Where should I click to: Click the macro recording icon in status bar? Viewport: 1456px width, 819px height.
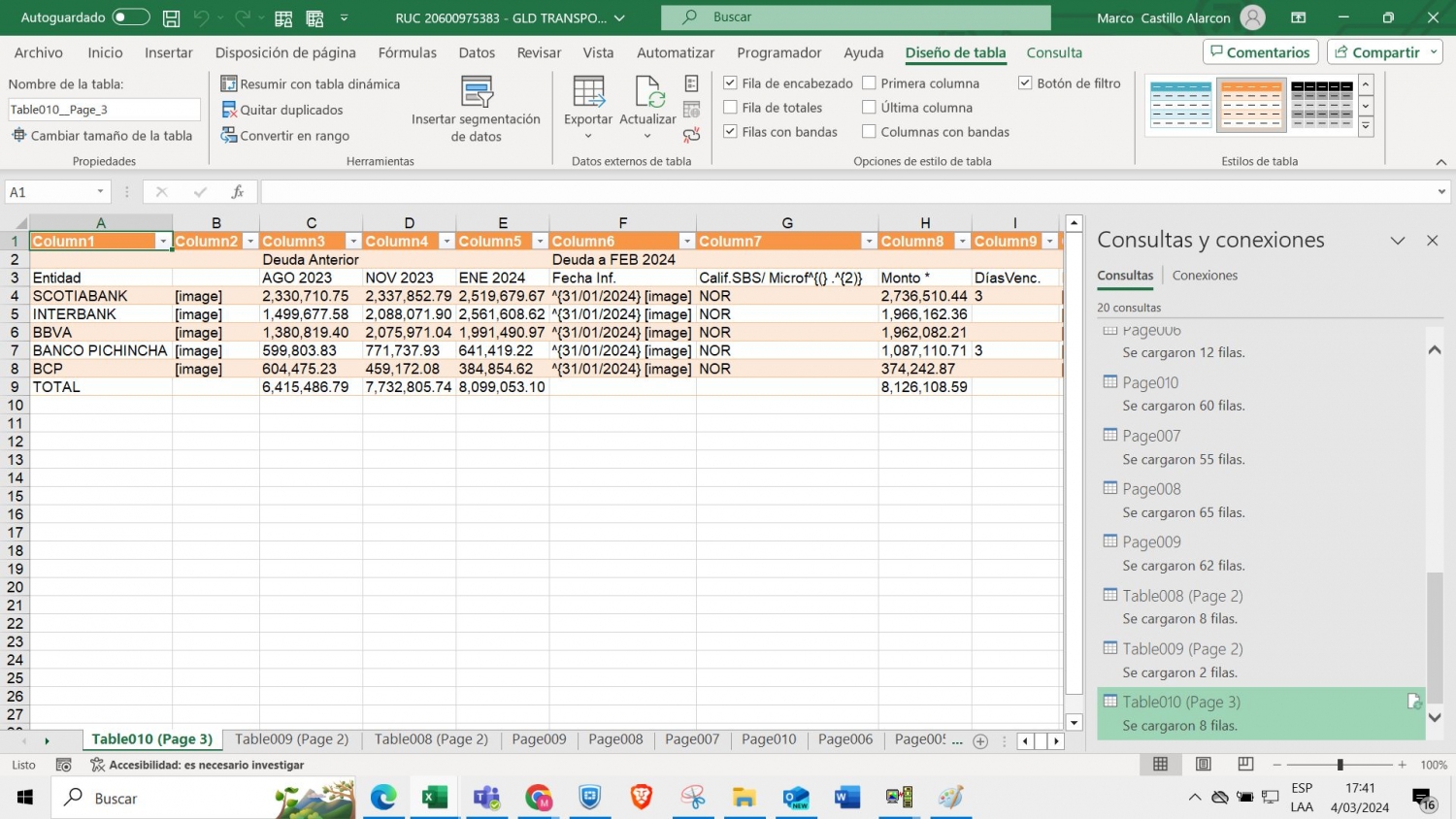click(64, 765)
